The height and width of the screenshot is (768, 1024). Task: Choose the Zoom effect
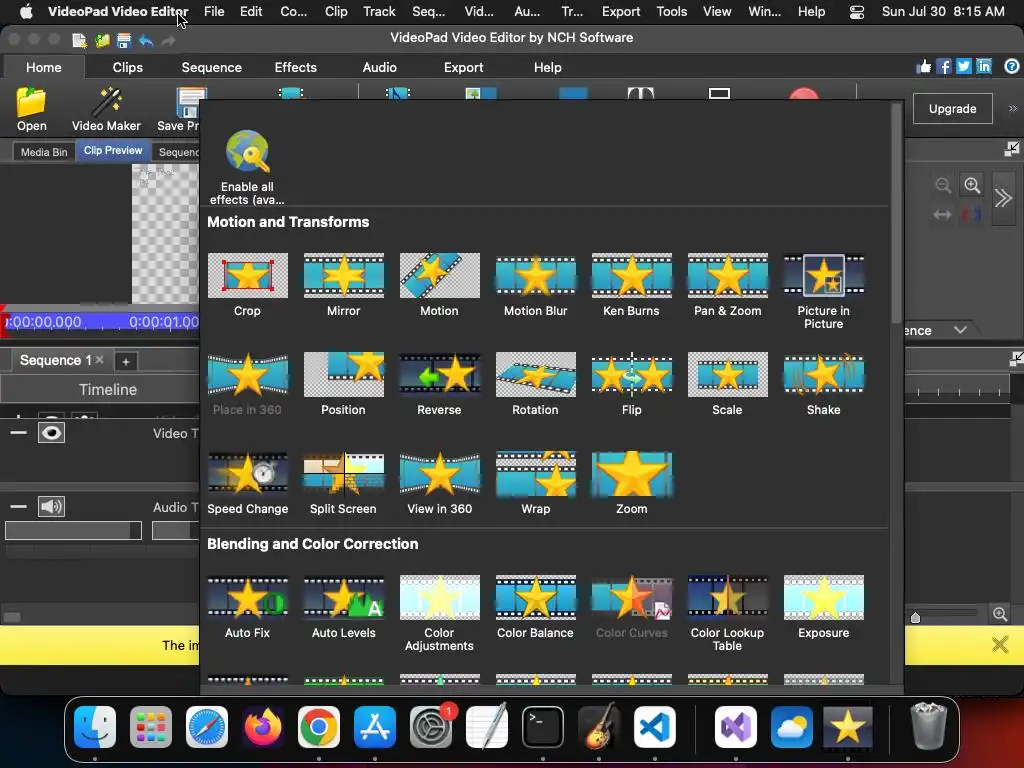[x=632, y=483]
